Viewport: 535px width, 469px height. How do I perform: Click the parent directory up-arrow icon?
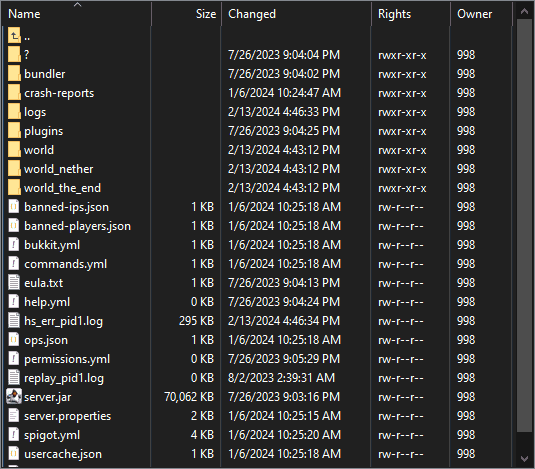[14, 35]
